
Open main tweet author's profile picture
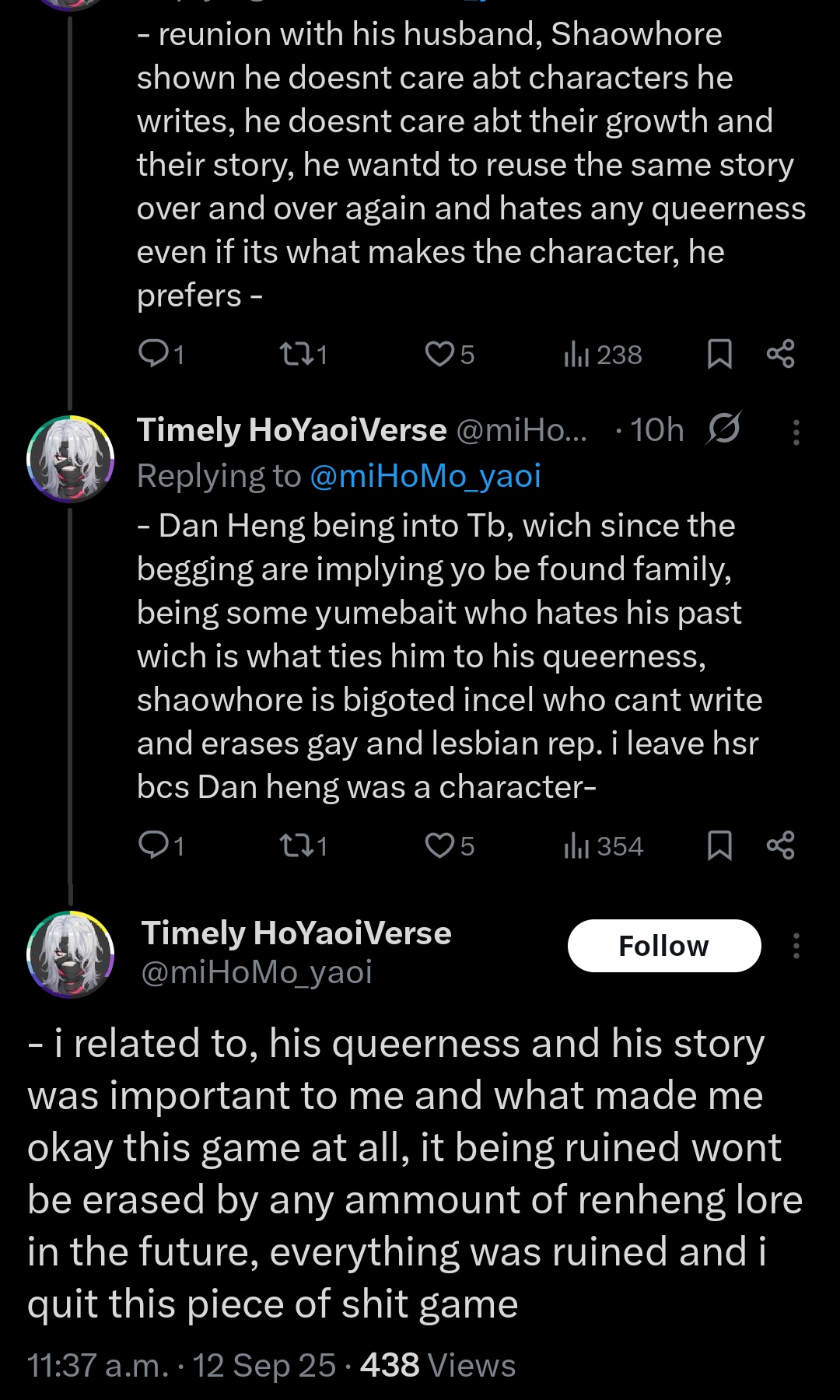[71, 954]
